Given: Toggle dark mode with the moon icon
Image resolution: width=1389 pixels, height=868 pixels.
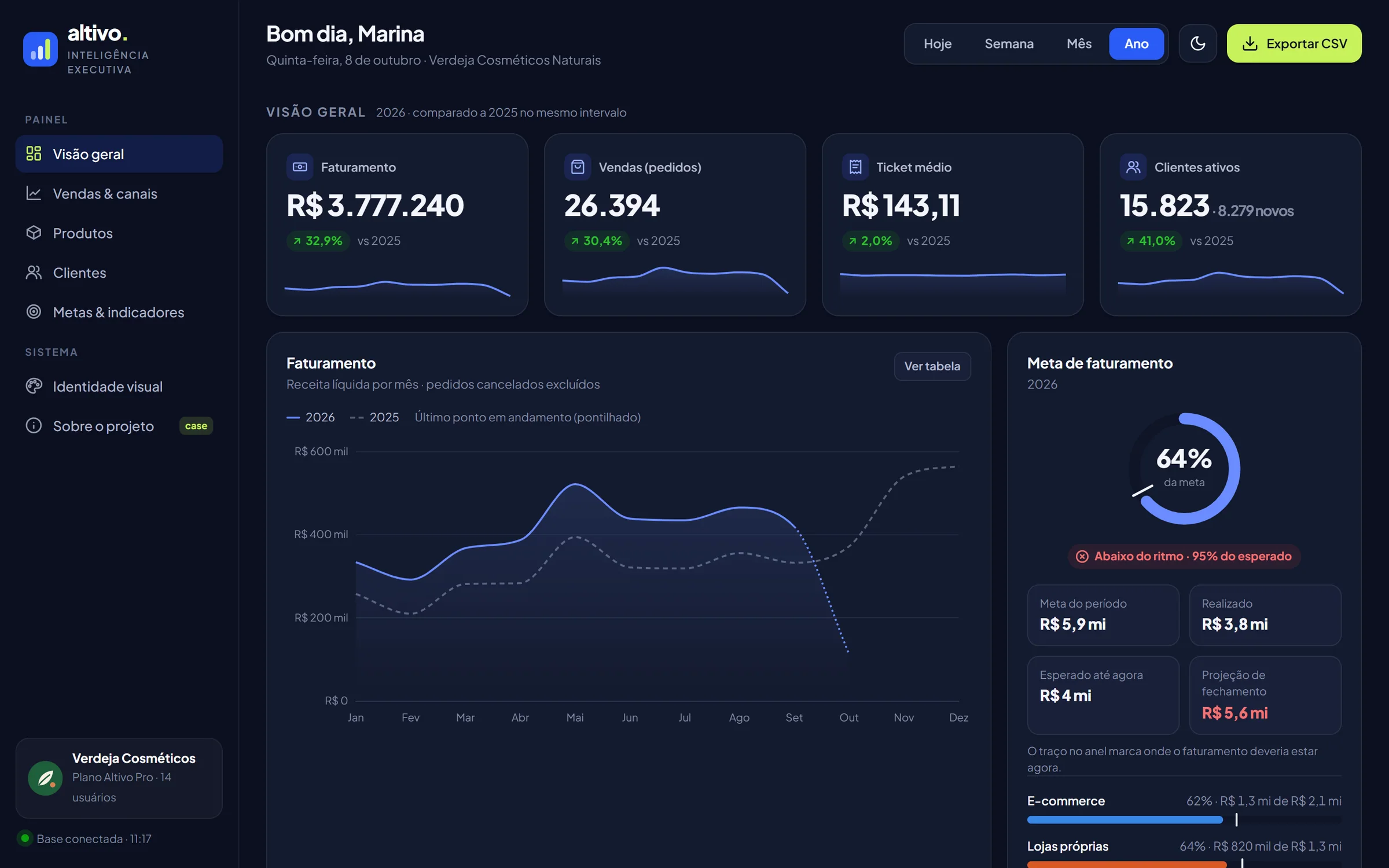Looking at the screenshot, I should click(x=1197, y=43).
